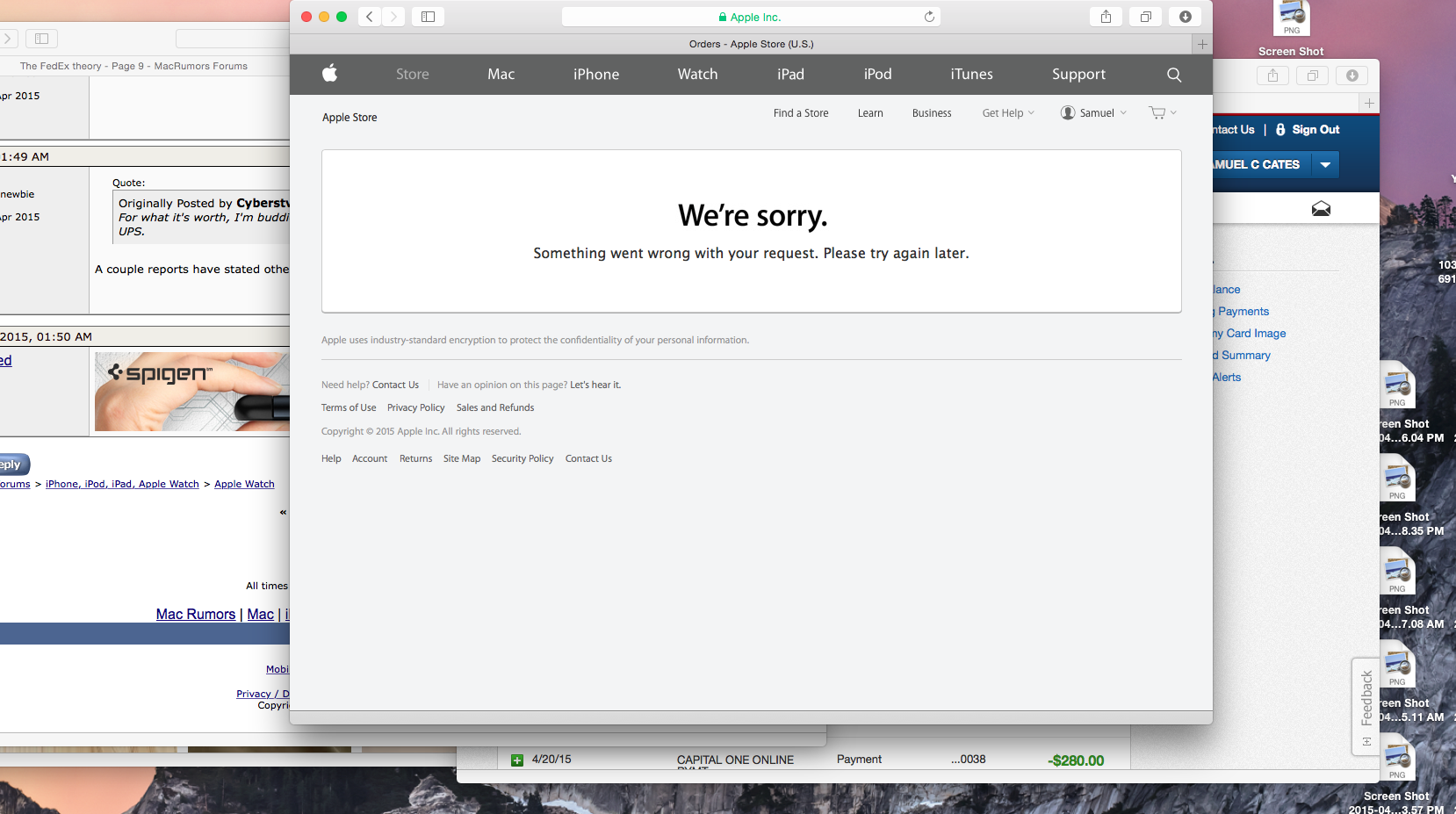This screenshot has width=1456, height=814.
Task: Open the Business link
Action: 932,113
